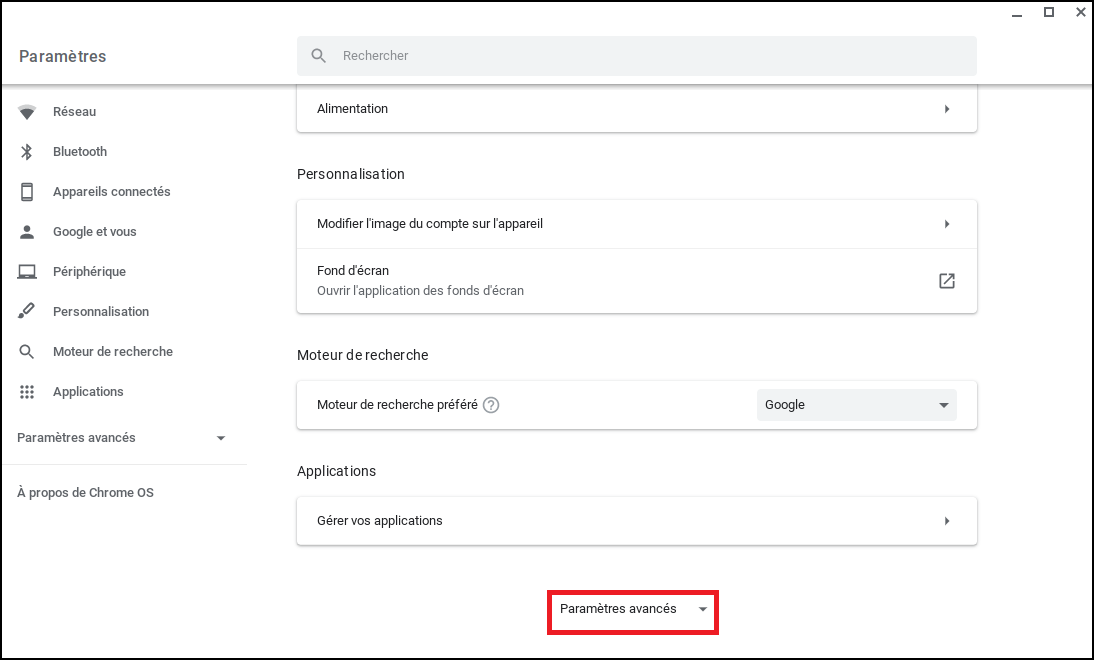Open Gérer vos applications

pos(636,521)
